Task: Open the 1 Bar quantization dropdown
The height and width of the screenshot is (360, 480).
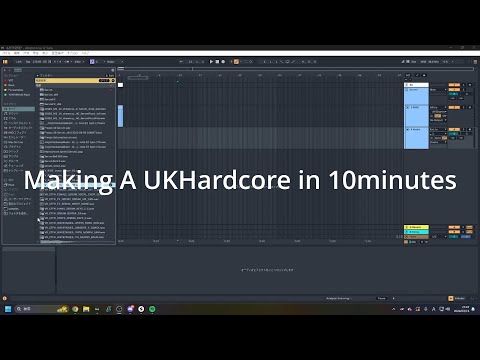Action: (79, 62)
